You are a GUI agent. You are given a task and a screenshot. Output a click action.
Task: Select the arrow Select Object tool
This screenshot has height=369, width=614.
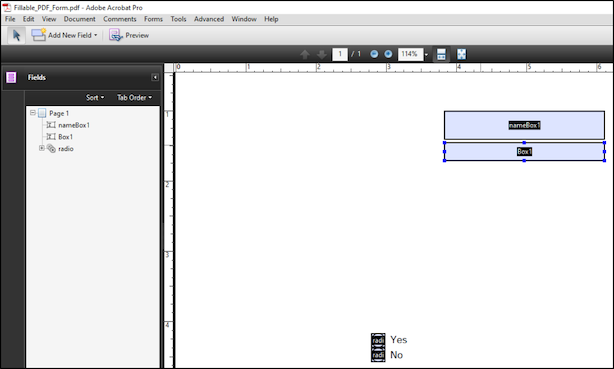16,35
